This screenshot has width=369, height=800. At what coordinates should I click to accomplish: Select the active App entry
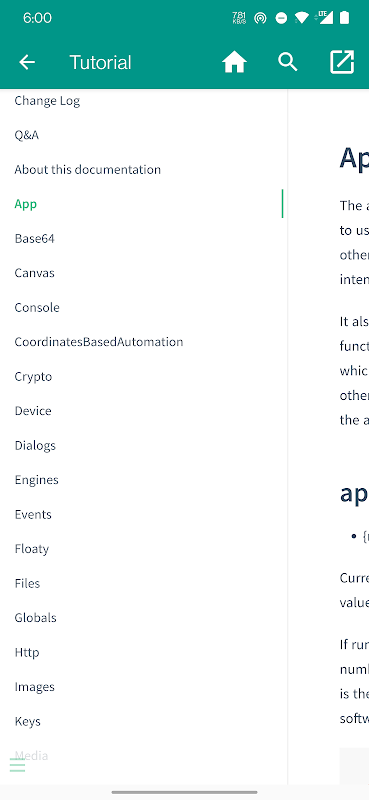(x=26, y=204)
